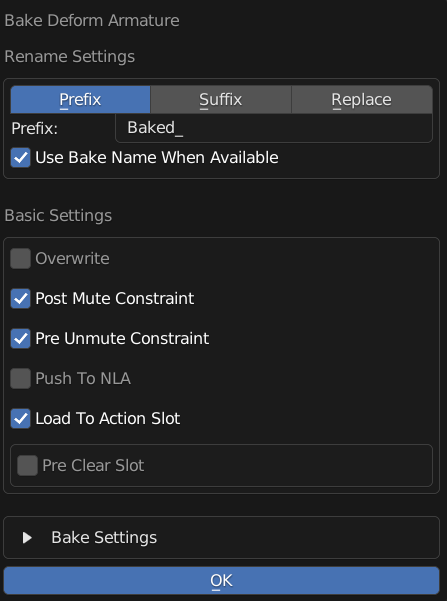This screenshot has width=447, height=601.
Task: Confirm the dialog with OK
Action: coord(221,580)
